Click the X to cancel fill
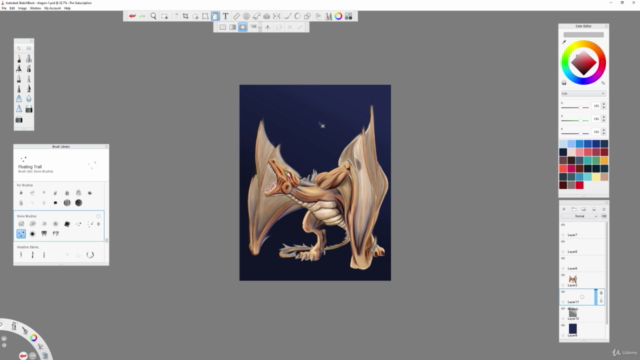 pos(290,27)
